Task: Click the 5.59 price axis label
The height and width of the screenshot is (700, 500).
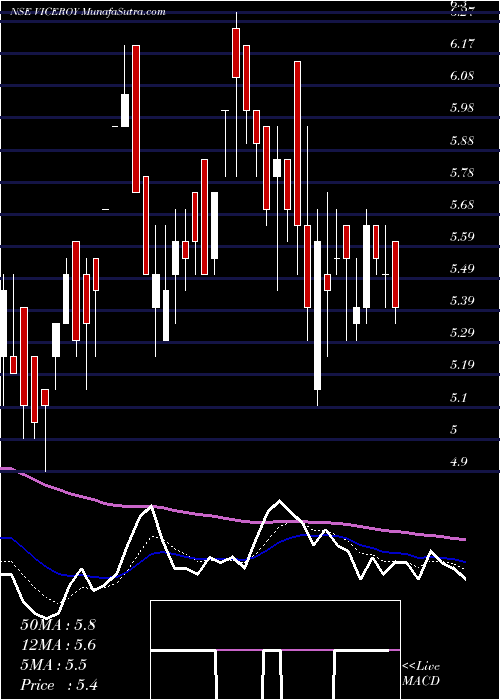Action: coord(462,237)
